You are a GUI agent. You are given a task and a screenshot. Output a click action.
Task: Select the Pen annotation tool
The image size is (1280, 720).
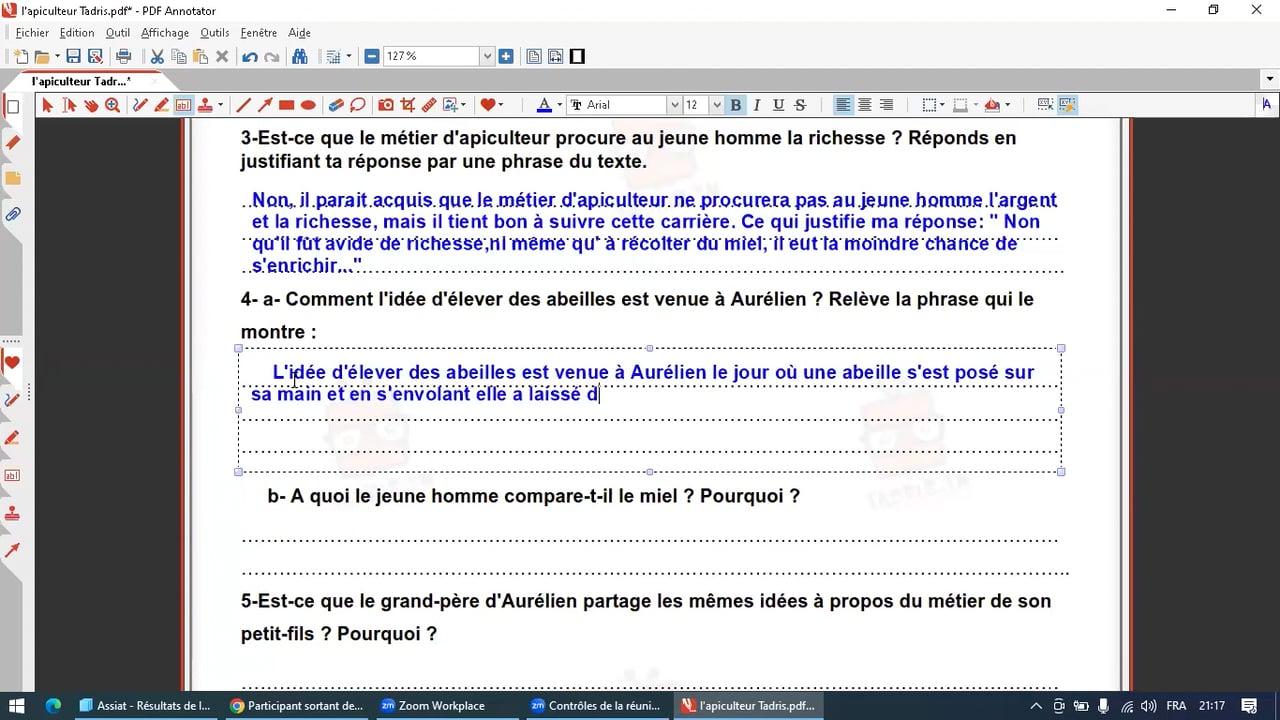140,105
